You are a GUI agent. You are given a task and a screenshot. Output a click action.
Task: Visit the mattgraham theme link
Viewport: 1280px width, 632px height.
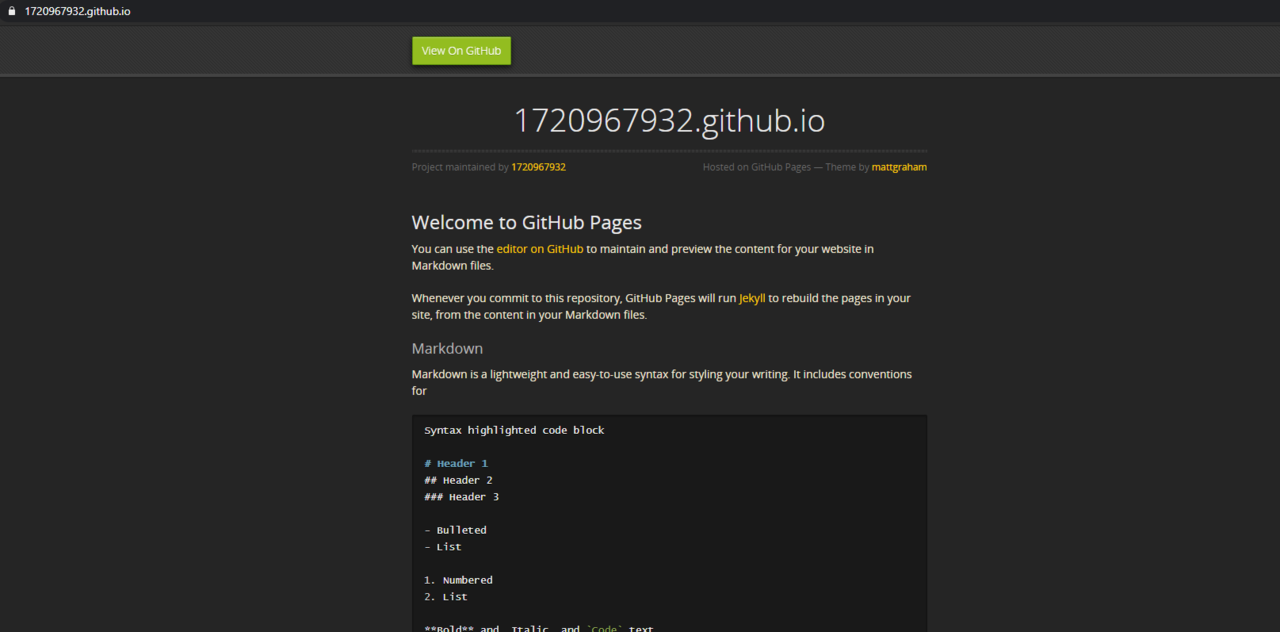(899, 167)
